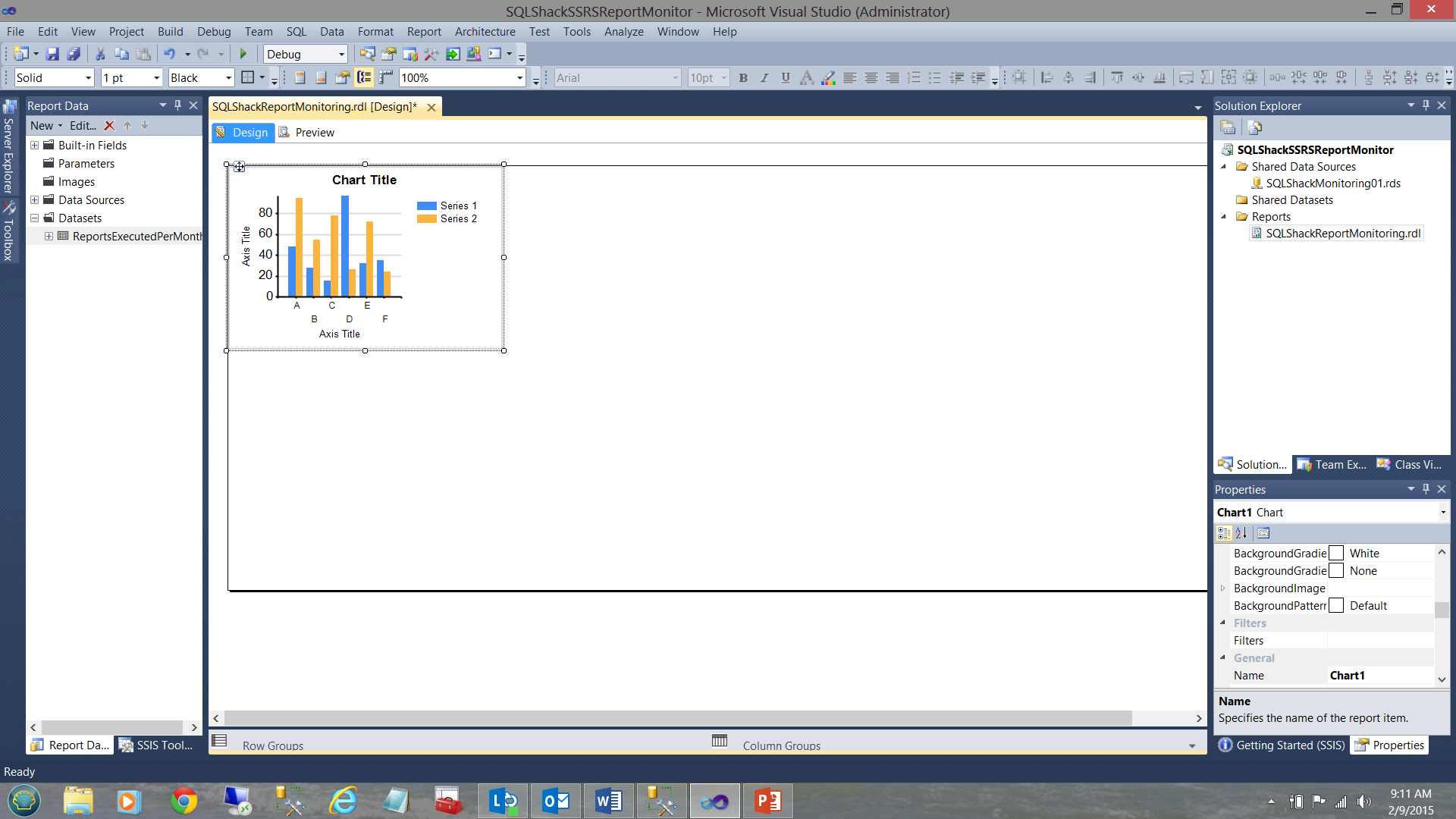Open the Getting Started (SSIS) tab
1456x819 pixels.
[1282, 745]
